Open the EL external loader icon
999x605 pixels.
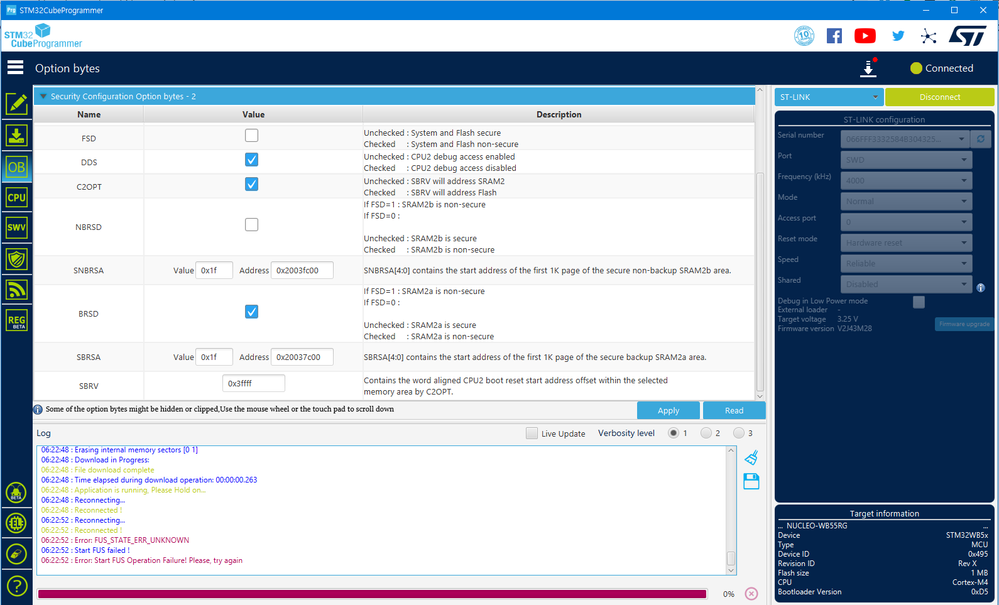click(x=17, y=523)
